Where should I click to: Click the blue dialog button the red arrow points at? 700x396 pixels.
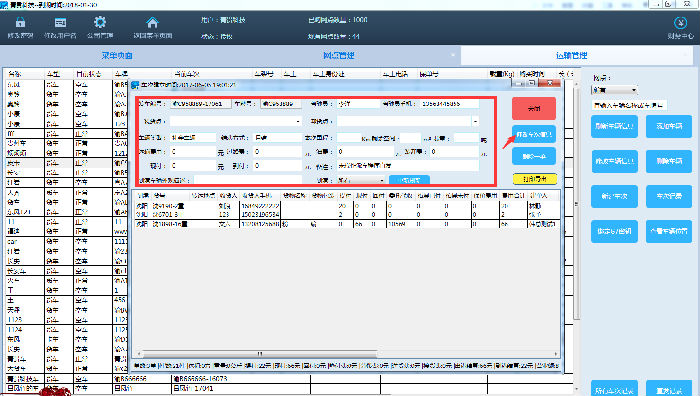coord(533,134)
